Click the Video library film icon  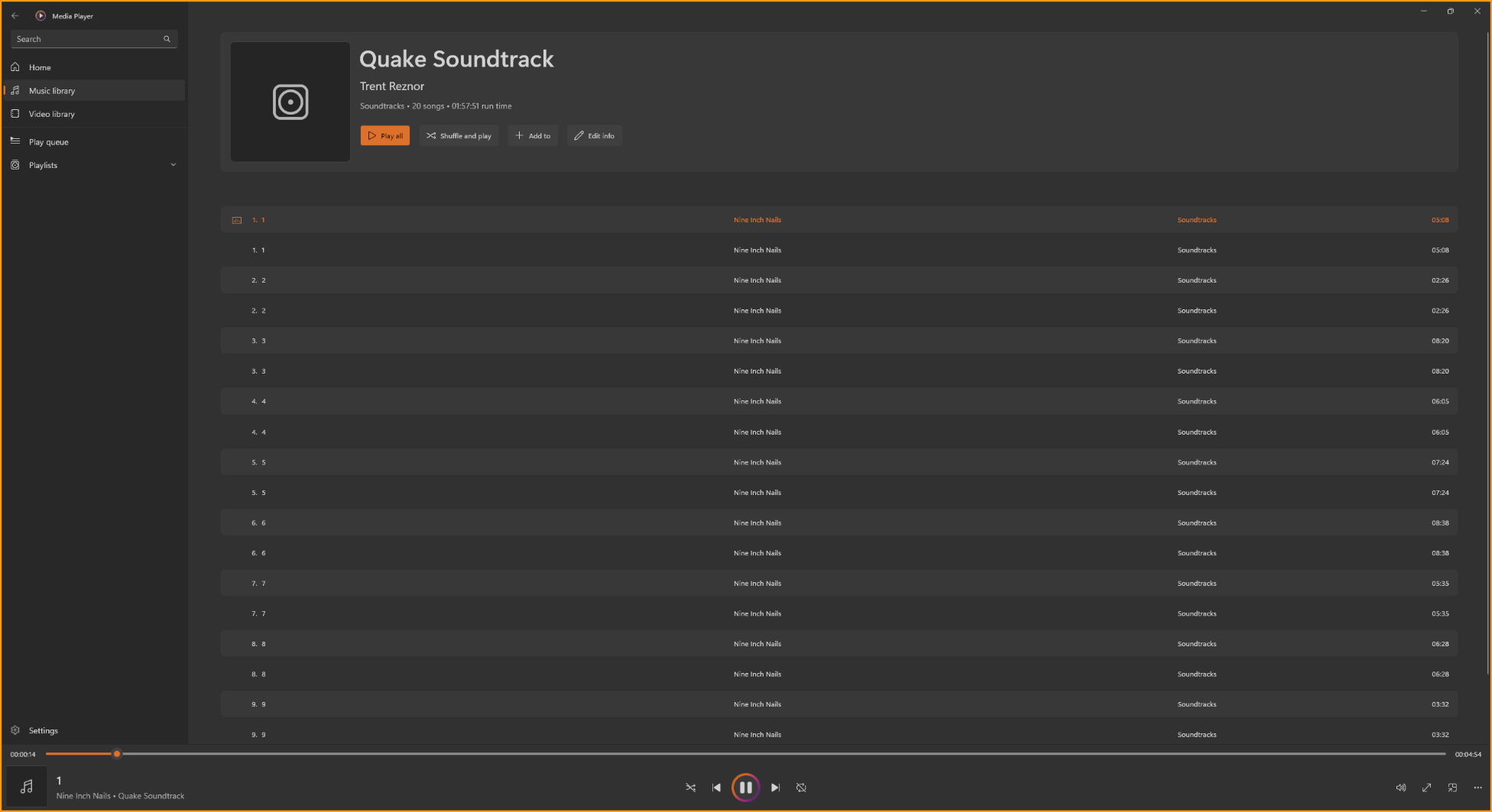15,114
